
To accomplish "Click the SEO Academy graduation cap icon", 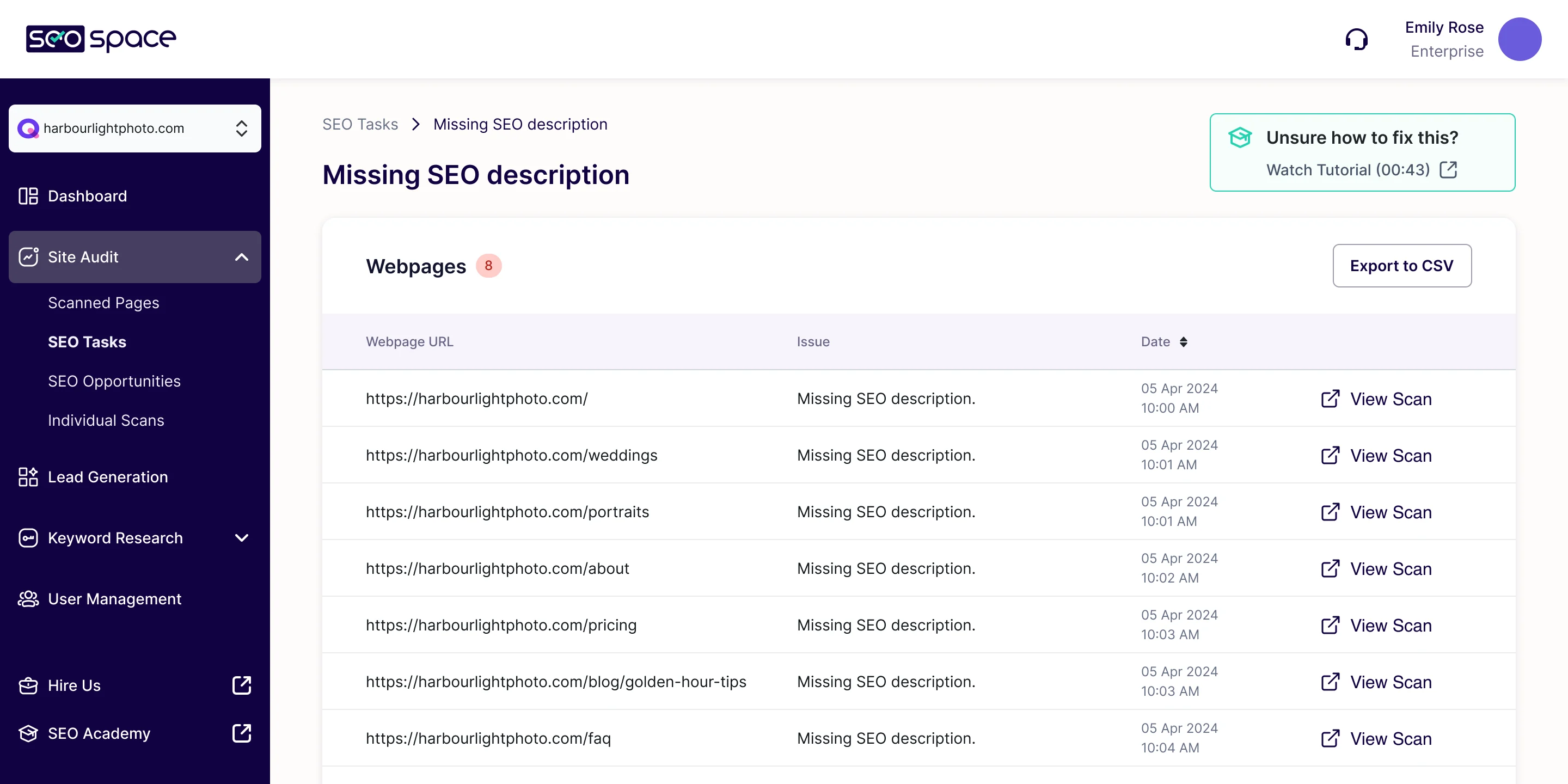I will click(x=28, y=733).
